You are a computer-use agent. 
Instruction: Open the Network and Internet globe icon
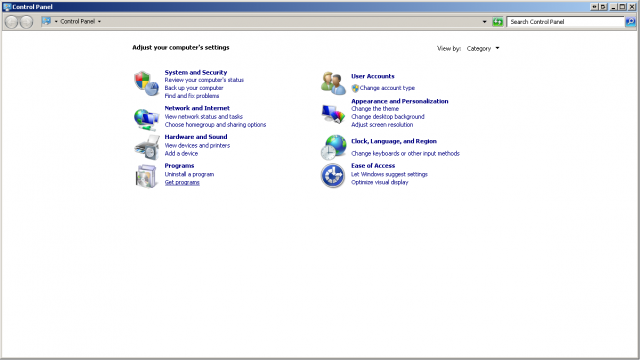[146, 119]
